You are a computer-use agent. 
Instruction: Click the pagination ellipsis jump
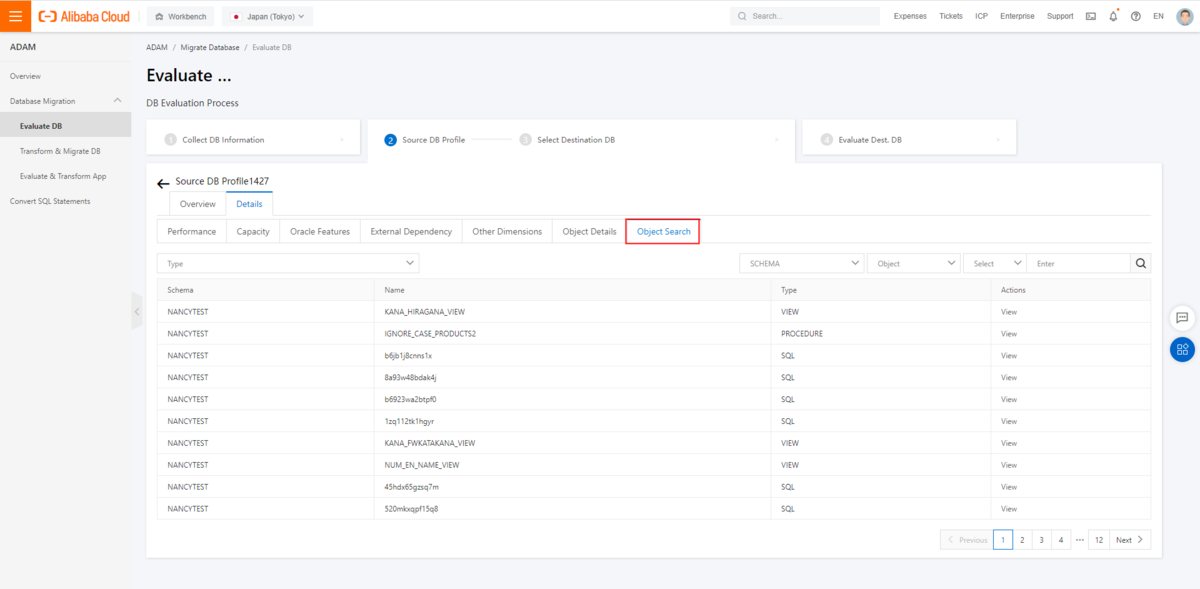coord(1080,540)
